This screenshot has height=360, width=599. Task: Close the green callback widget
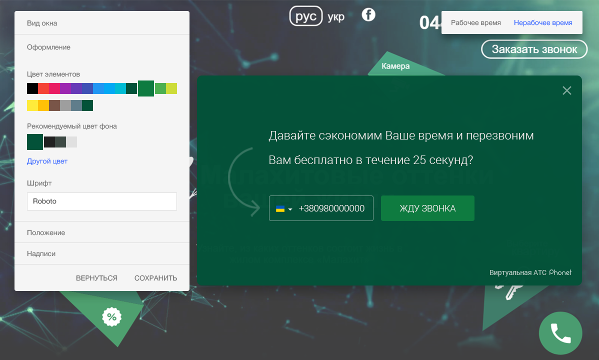pos(567,91)
